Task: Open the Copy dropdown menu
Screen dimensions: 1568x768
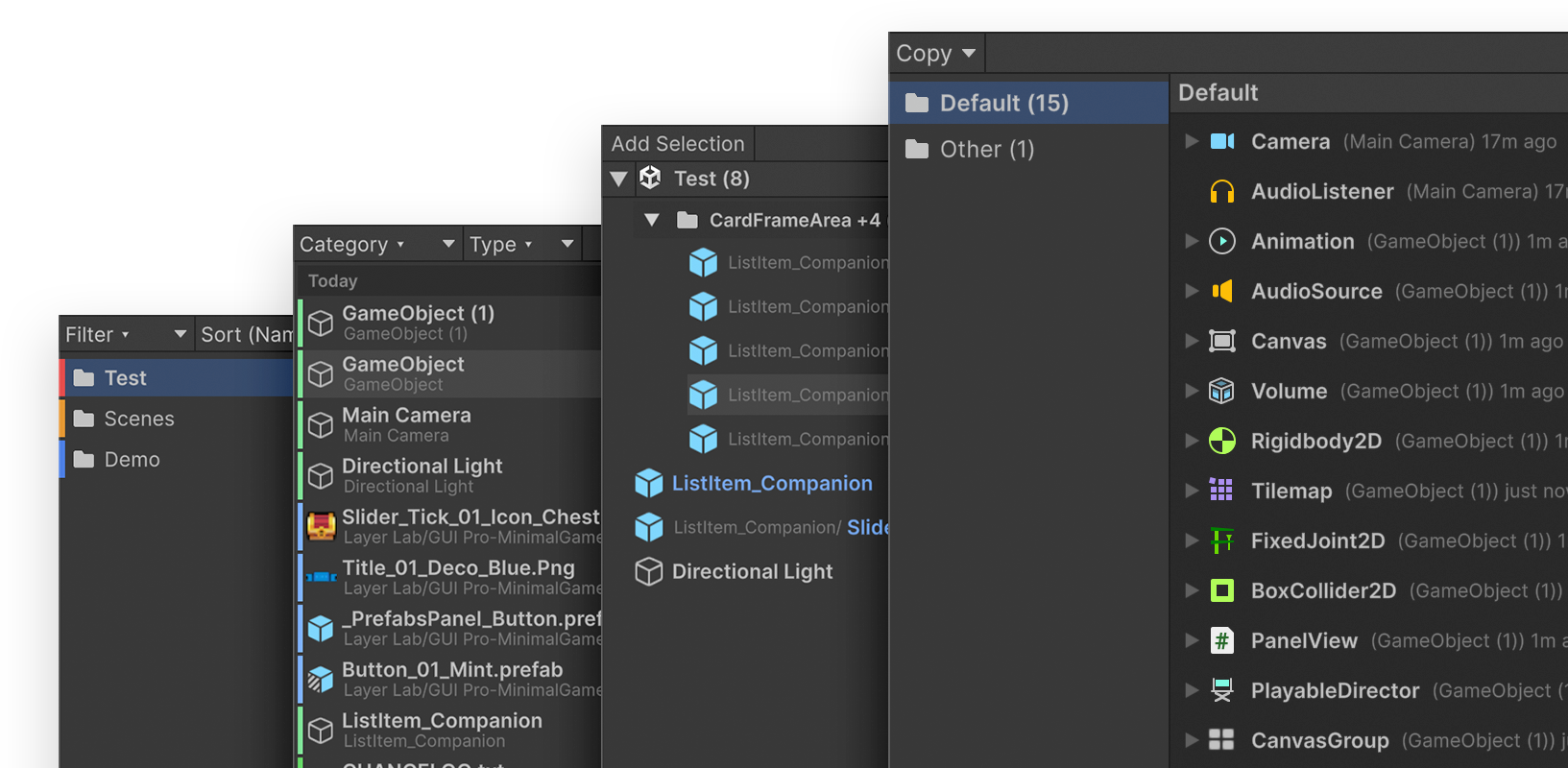Action: pos(936,54)
